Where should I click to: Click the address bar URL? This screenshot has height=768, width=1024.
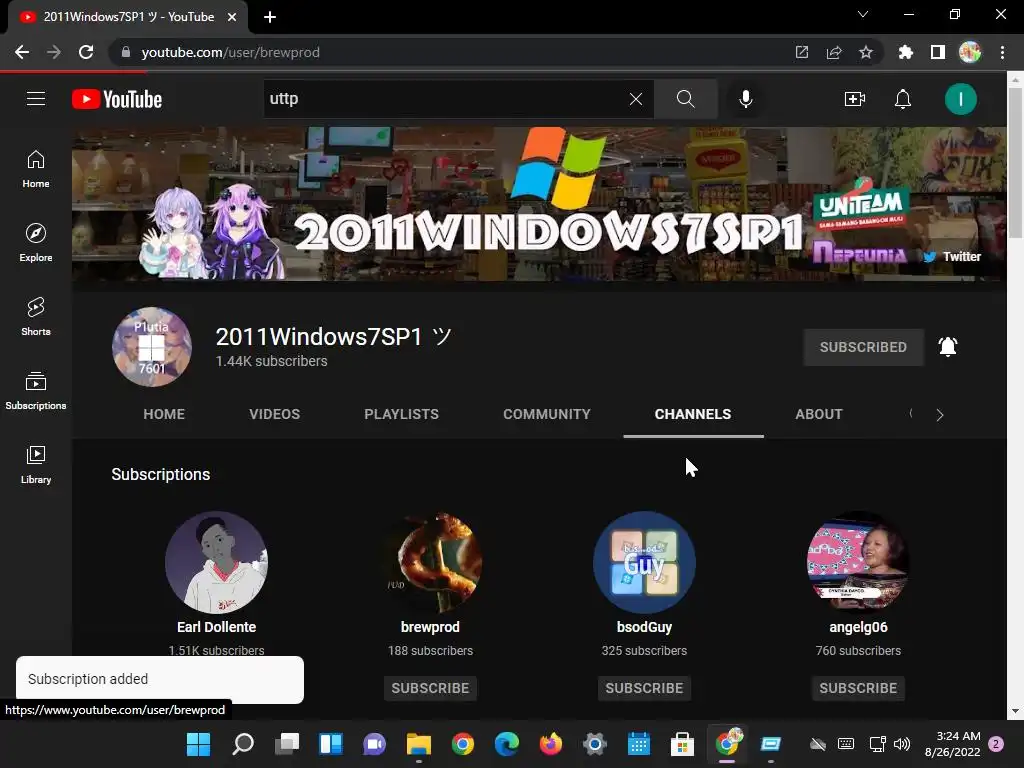point(231,52)
